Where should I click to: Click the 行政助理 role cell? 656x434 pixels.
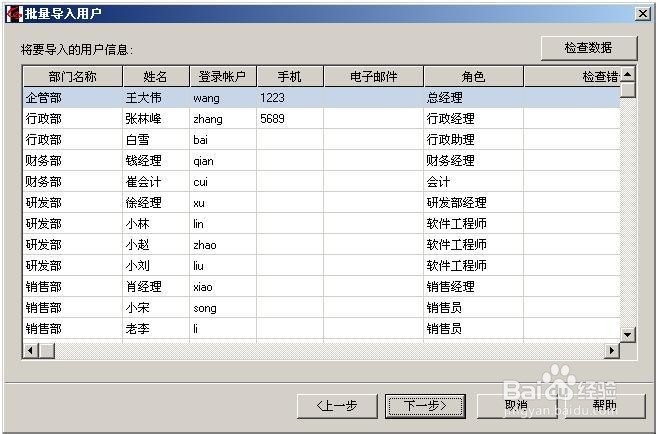pyautogui.click(x=450, y=140)
